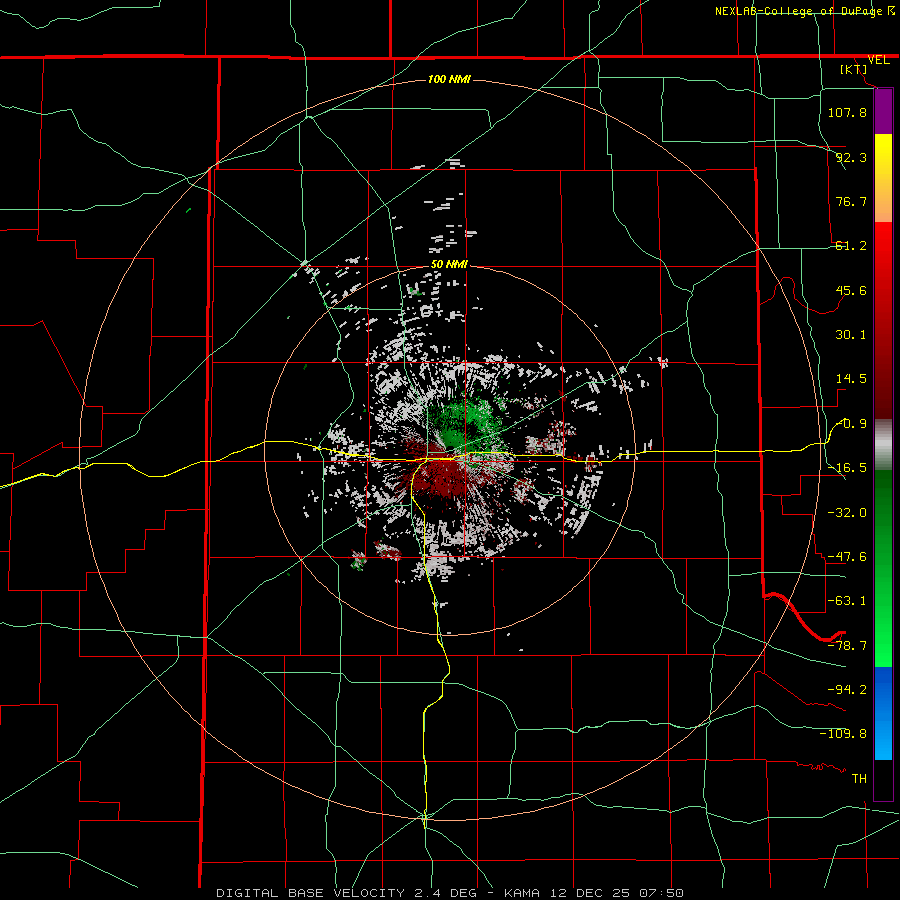The image size is (900, 900).
Task: Click the [KT] units label
Action: coord(854,69)
